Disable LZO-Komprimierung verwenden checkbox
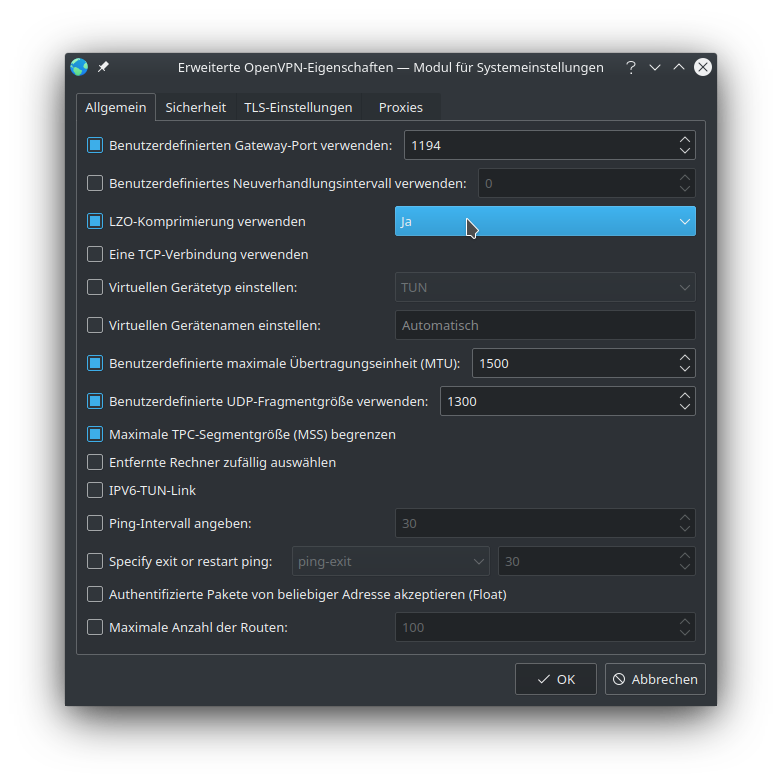 coord(95,221)
